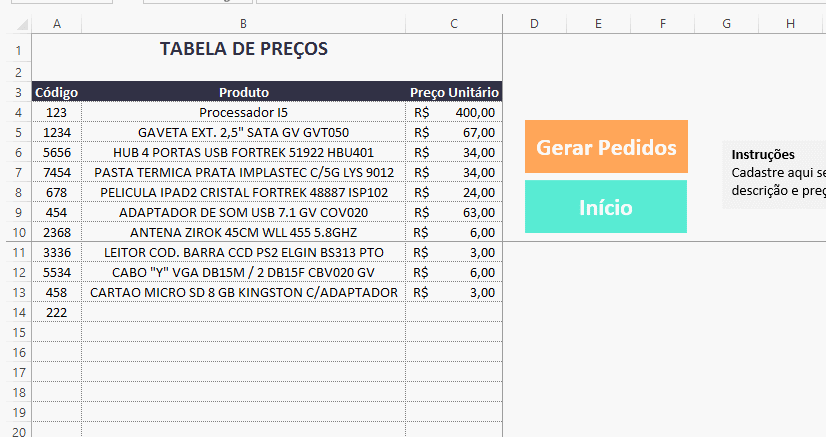Select code cell containing 222

(56, 313)
